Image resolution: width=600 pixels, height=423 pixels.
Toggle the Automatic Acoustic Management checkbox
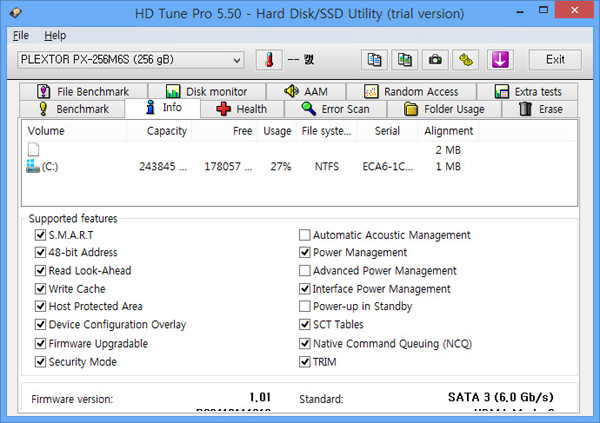point(305,235)
